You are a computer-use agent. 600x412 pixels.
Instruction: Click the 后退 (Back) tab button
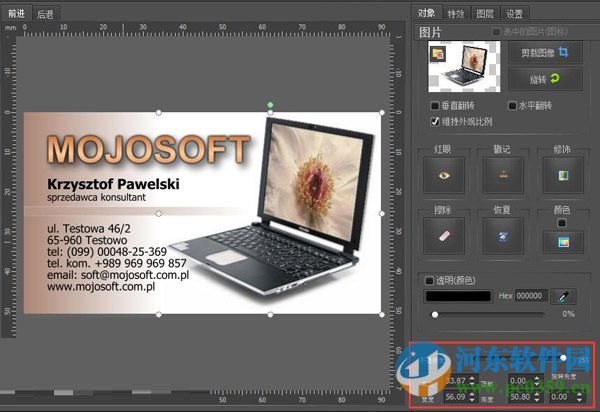point(45,15)
